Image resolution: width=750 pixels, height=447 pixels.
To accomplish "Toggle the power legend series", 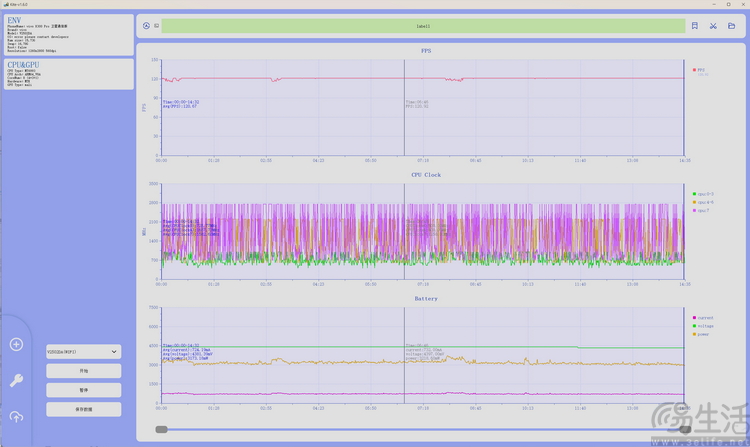I will tap(703, 334).
